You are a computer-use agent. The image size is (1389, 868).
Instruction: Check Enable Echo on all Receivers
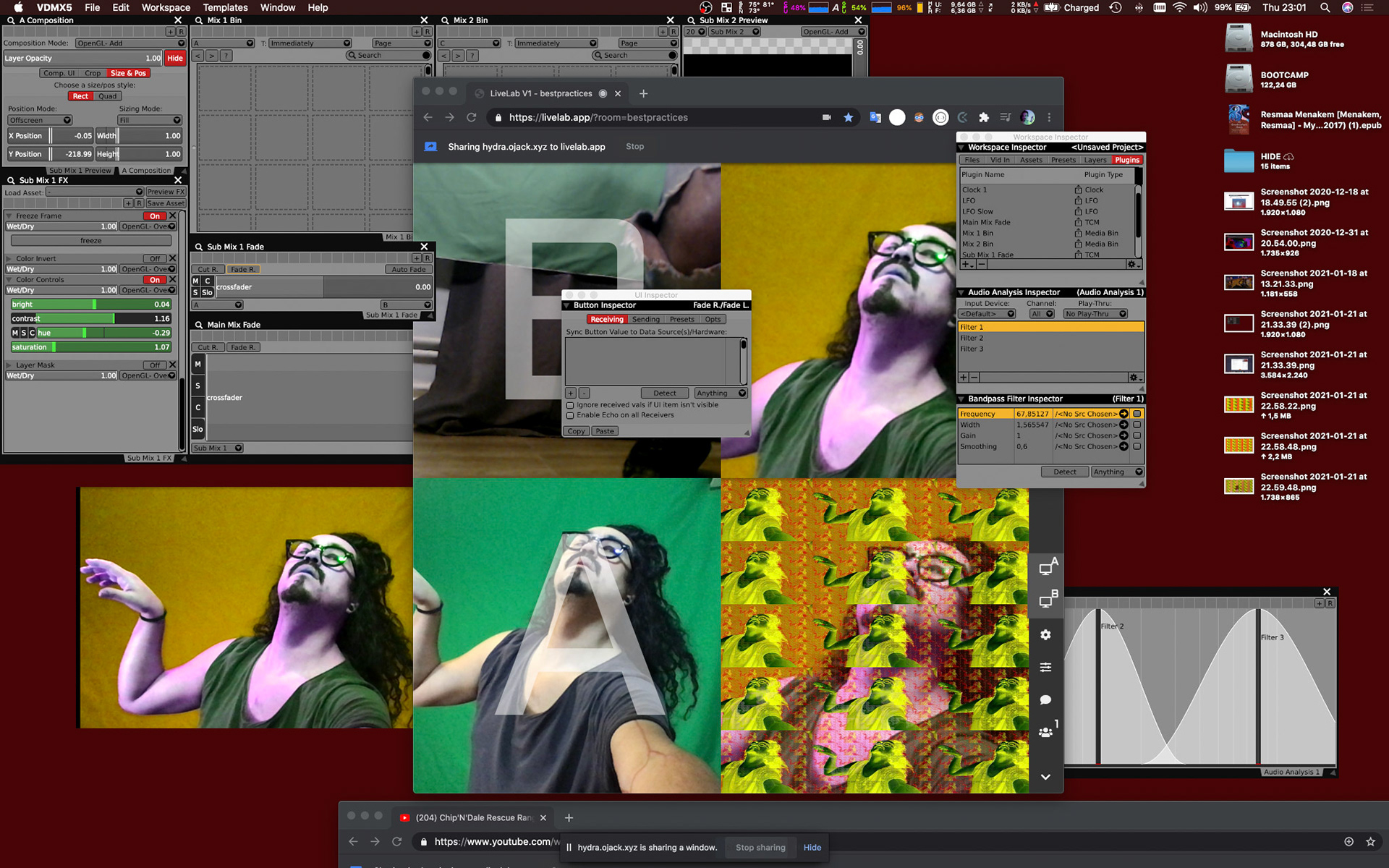570,415
